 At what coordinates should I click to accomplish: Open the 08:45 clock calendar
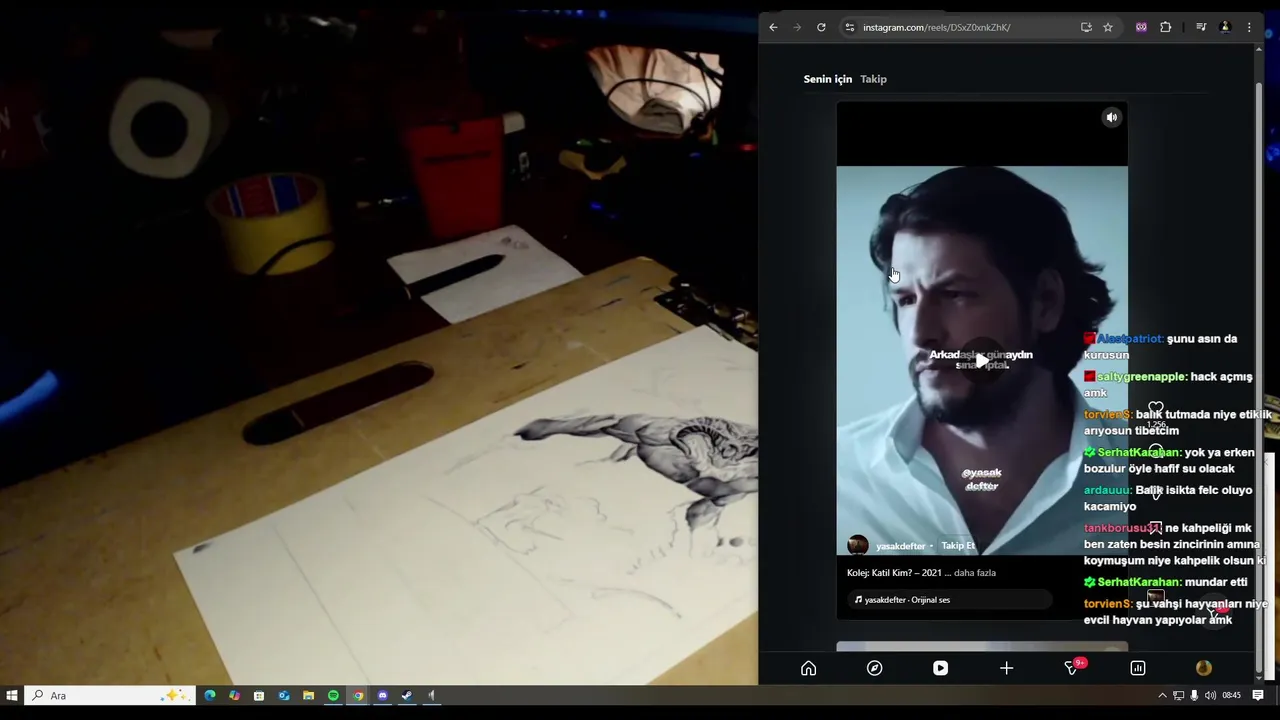coord(1231,695)
